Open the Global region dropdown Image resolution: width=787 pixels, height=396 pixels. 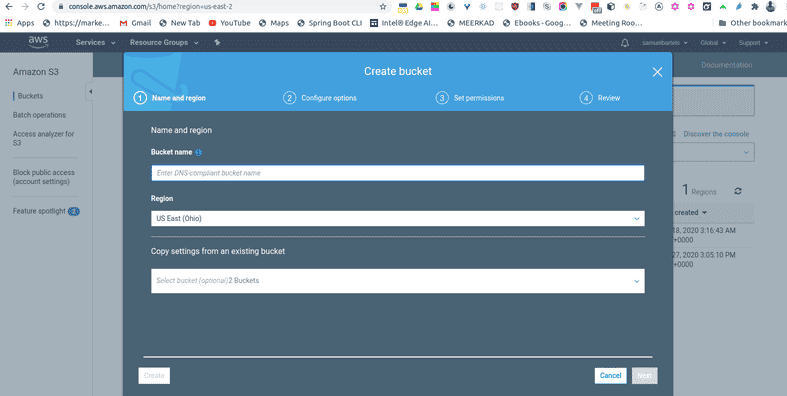click(x=713, y=43)
